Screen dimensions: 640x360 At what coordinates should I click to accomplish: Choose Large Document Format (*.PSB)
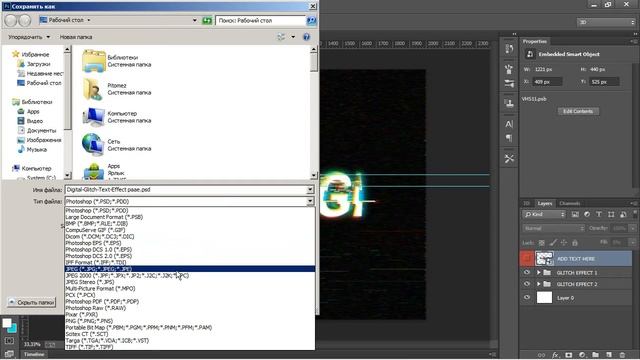tap(190, 217)
